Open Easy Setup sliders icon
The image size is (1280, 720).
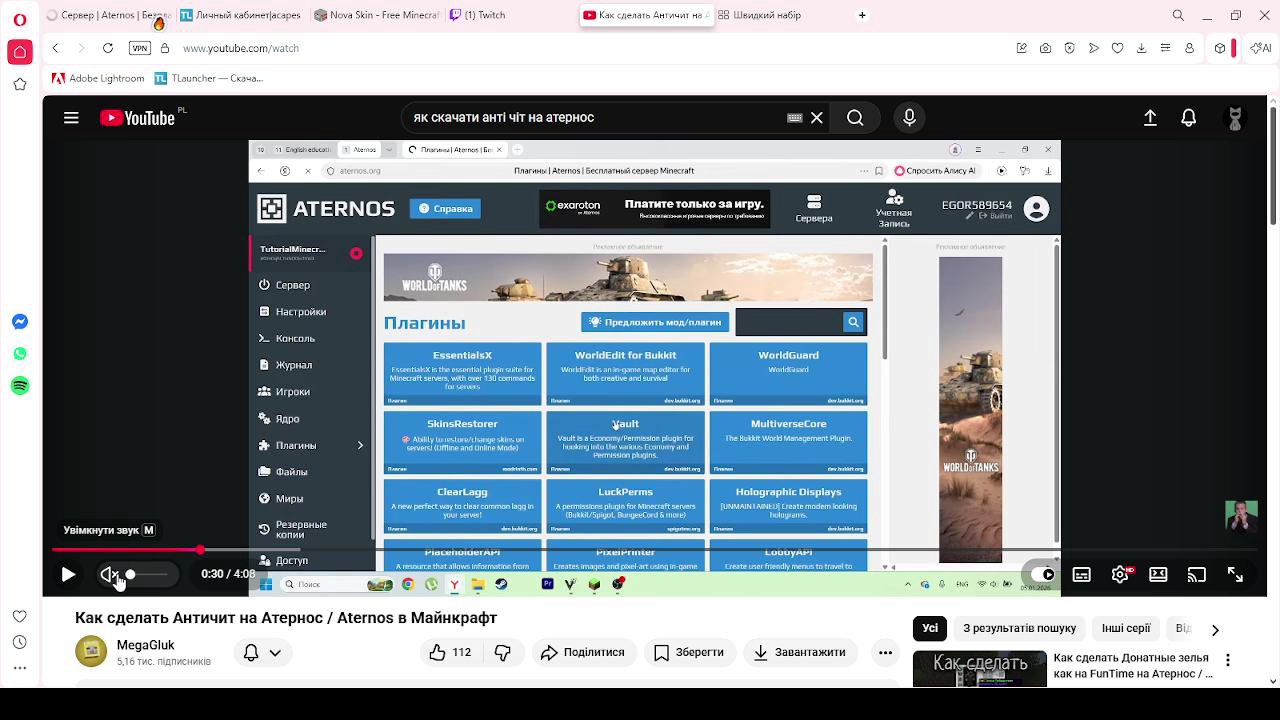1165,48
